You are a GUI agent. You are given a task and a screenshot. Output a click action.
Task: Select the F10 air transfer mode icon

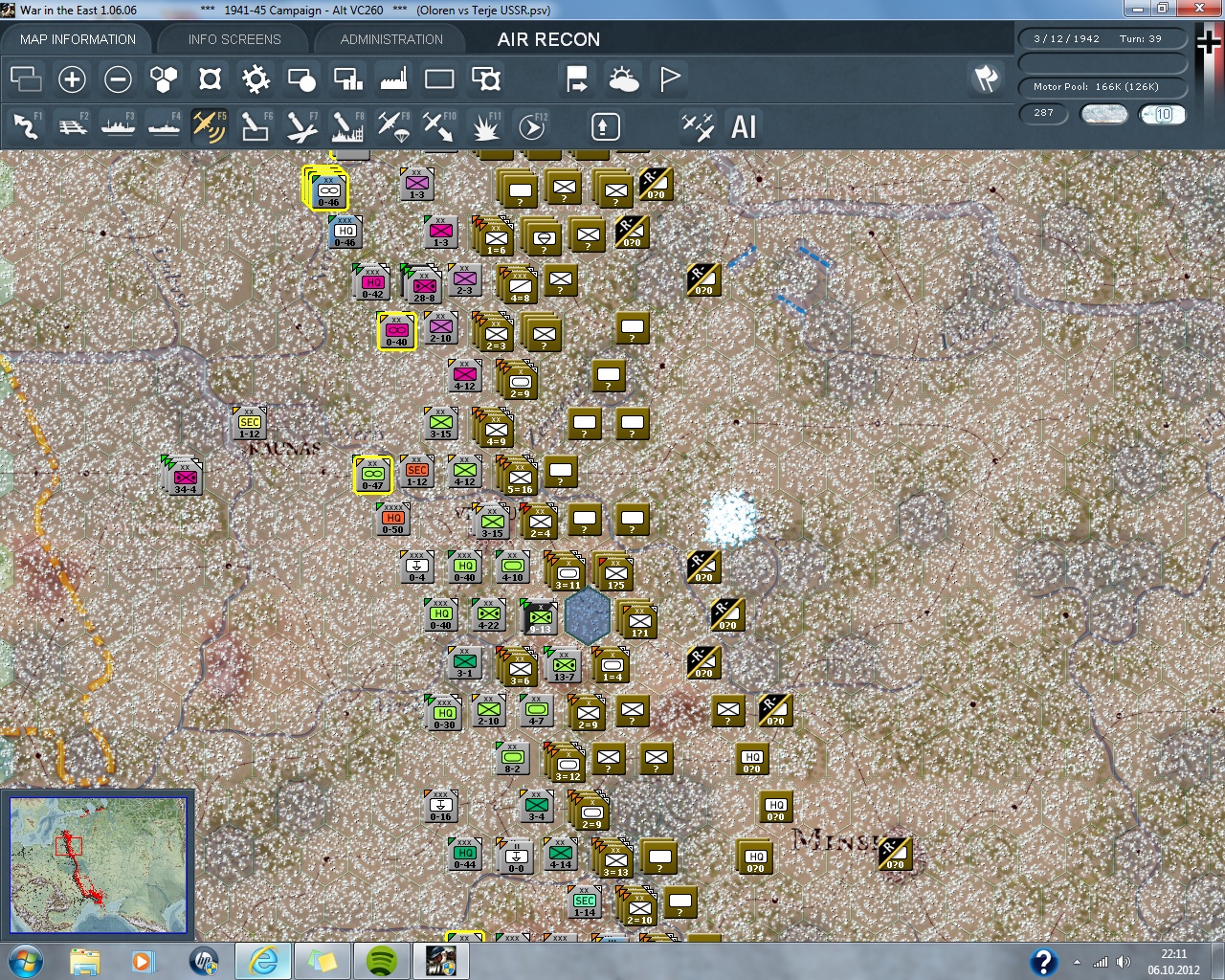(x=439, y=126)
